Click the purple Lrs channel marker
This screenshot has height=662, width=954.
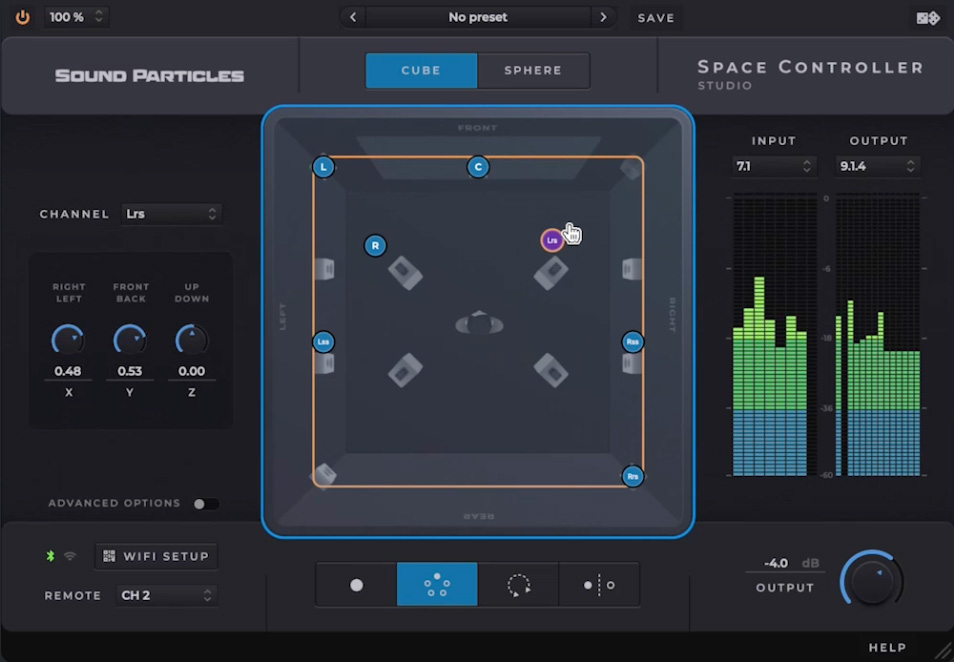pyautogui.click(x=552, y=240)
